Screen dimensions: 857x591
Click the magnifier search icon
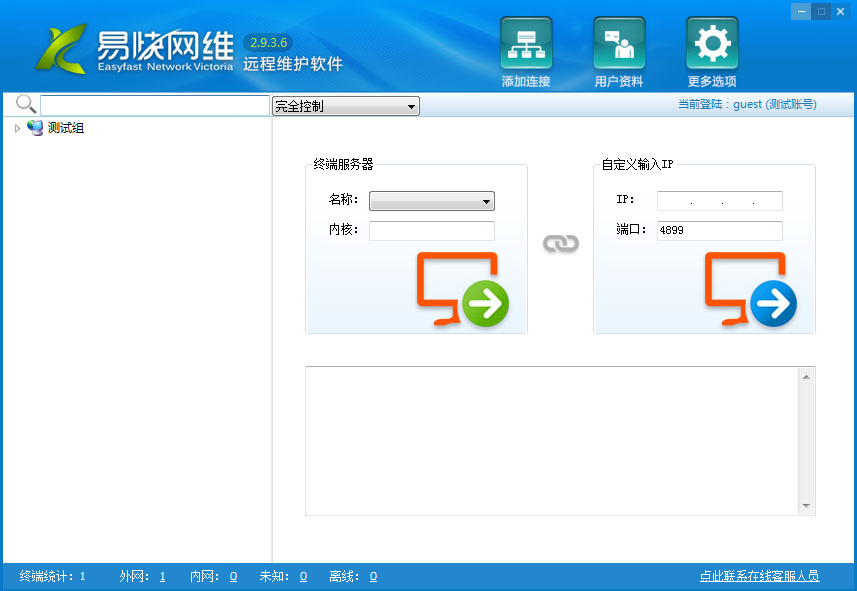[26, 104]
